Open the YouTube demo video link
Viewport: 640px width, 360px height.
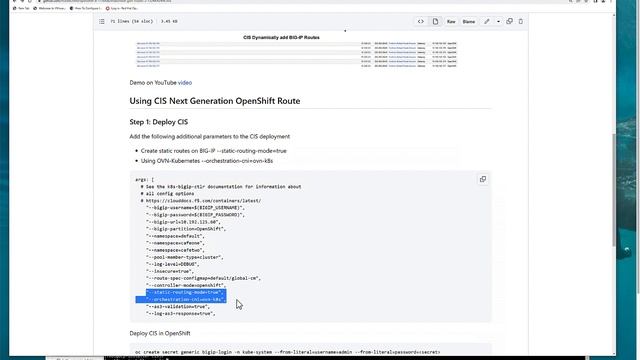184,82
